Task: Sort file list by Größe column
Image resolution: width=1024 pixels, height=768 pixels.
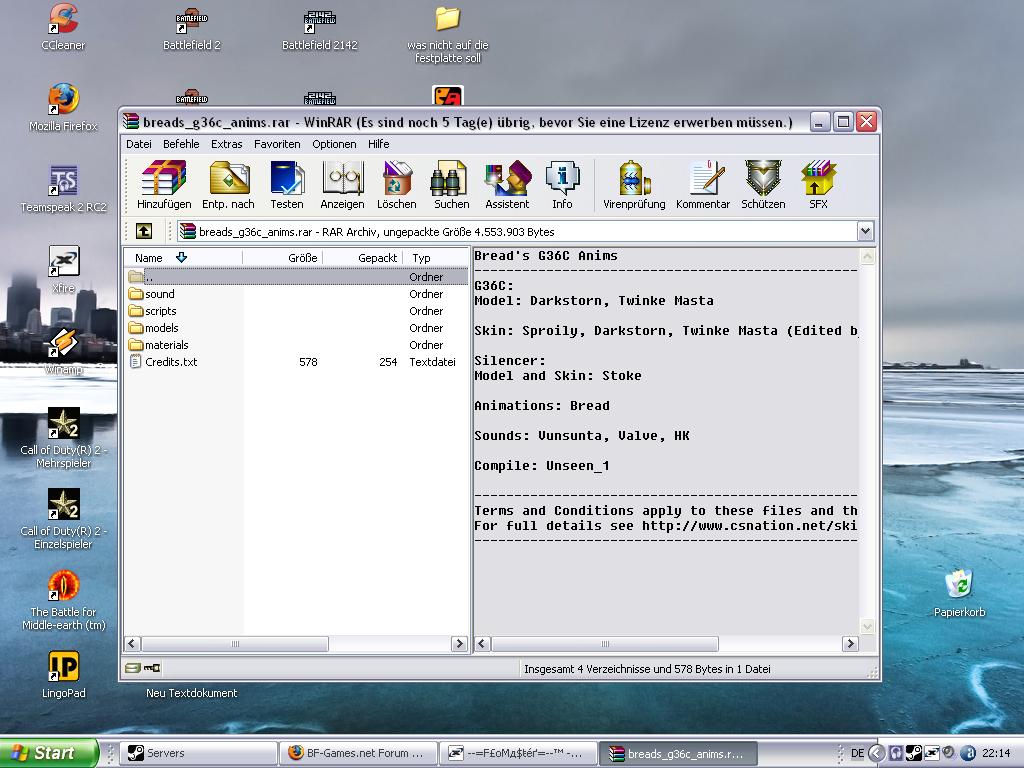Action: click(x=282, y=258)
